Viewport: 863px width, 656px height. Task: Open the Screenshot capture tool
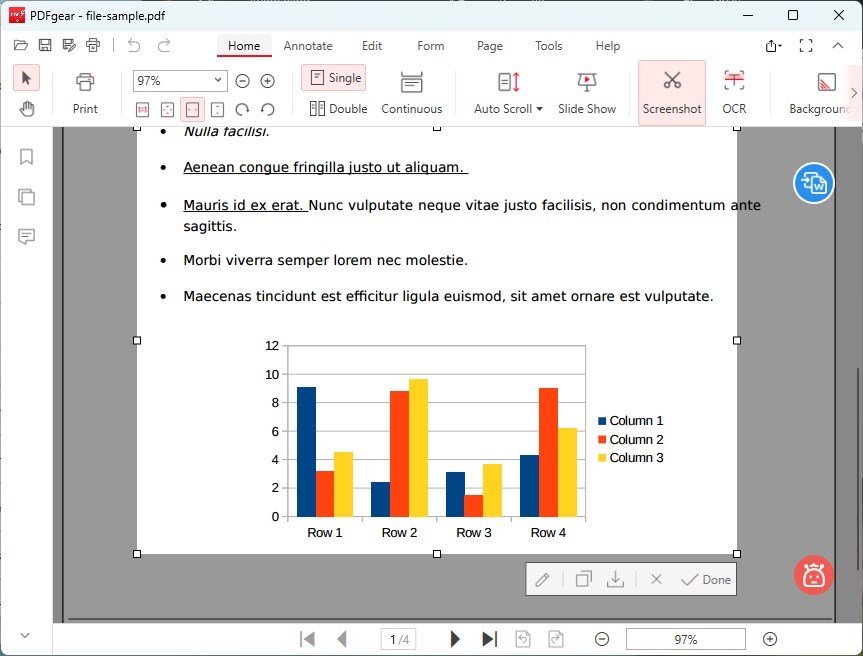pyautogui.click(x=671, y=92)
